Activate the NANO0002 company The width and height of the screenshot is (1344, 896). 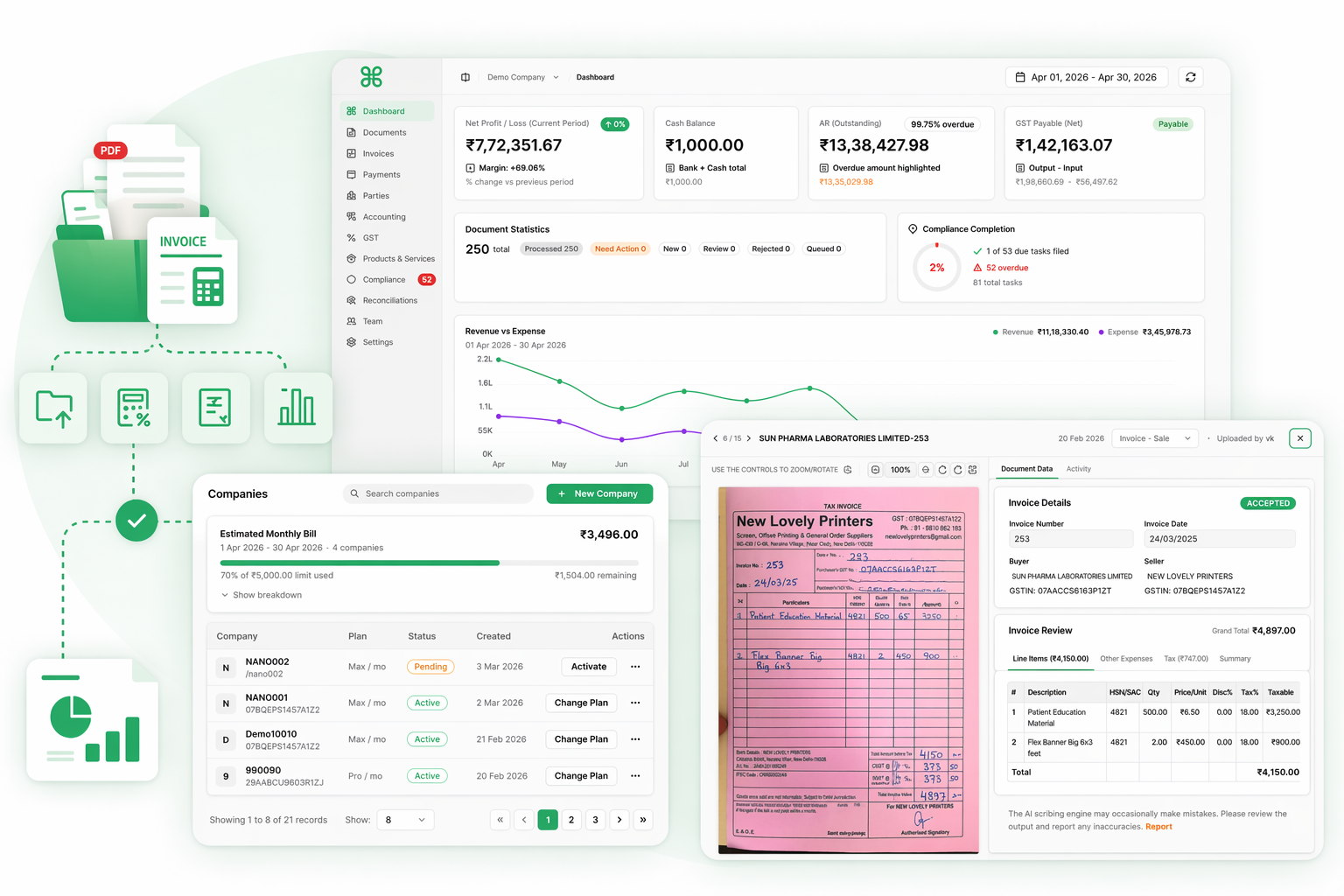point(589,667)
